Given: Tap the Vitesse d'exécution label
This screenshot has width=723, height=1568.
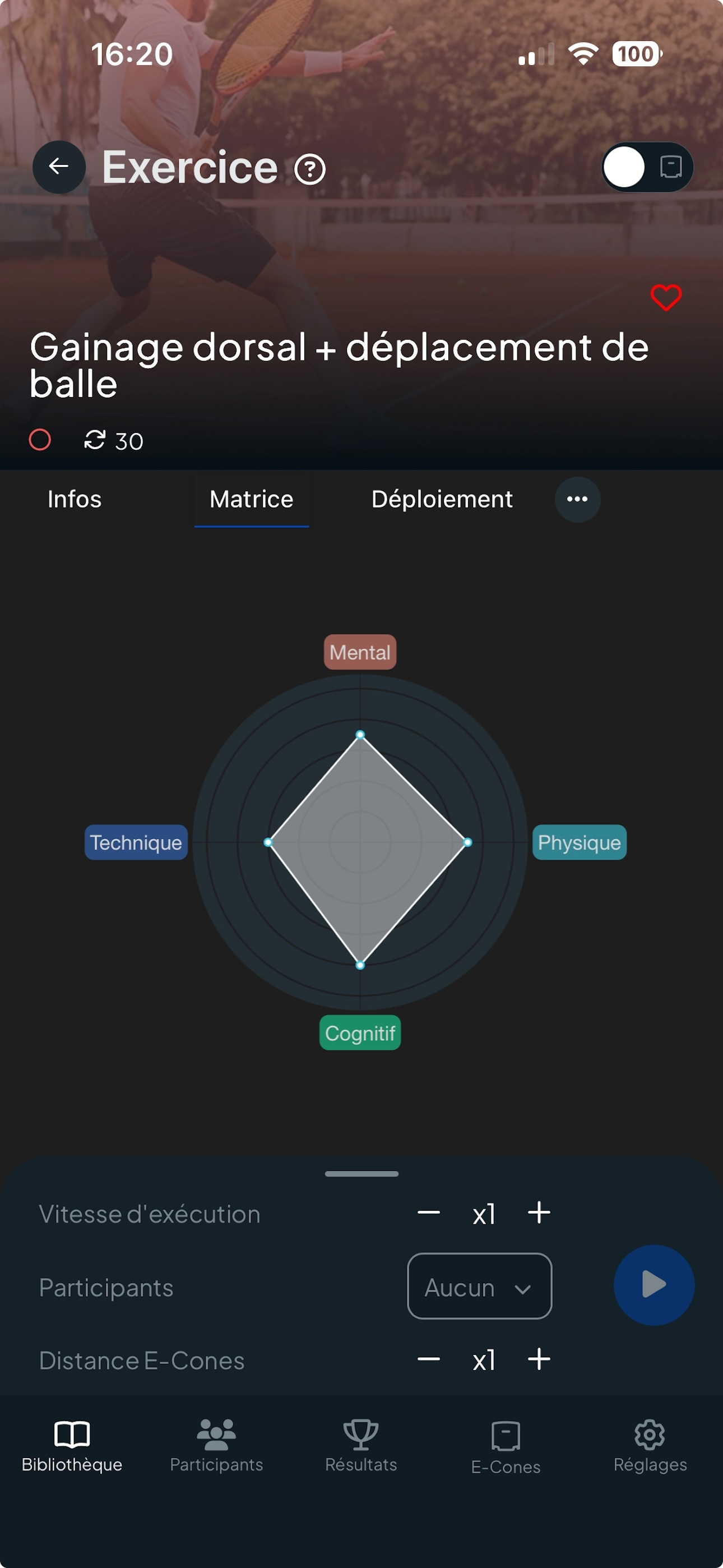Looking at the screenshot, I should [x=150, y=1214].
